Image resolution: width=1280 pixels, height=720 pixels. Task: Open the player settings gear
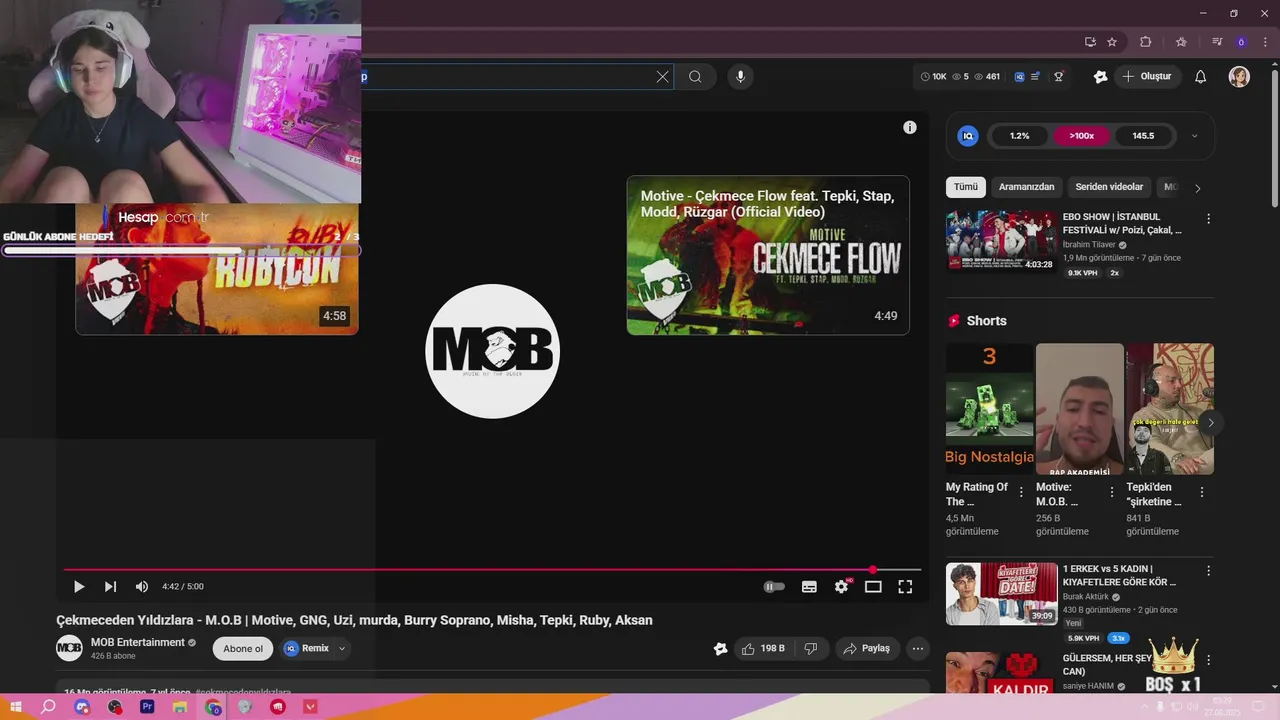click(x=841, y=587)
